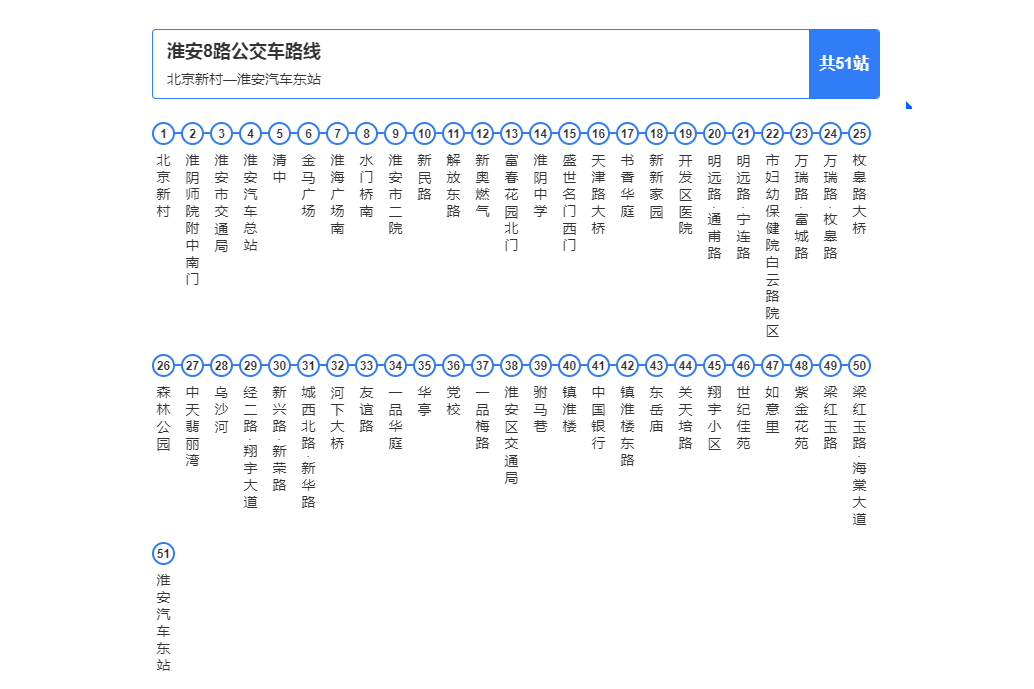Select station name 一品华庭
Image resolution: width=1034 pixels, height=689 pixels.
pos(396,417)
